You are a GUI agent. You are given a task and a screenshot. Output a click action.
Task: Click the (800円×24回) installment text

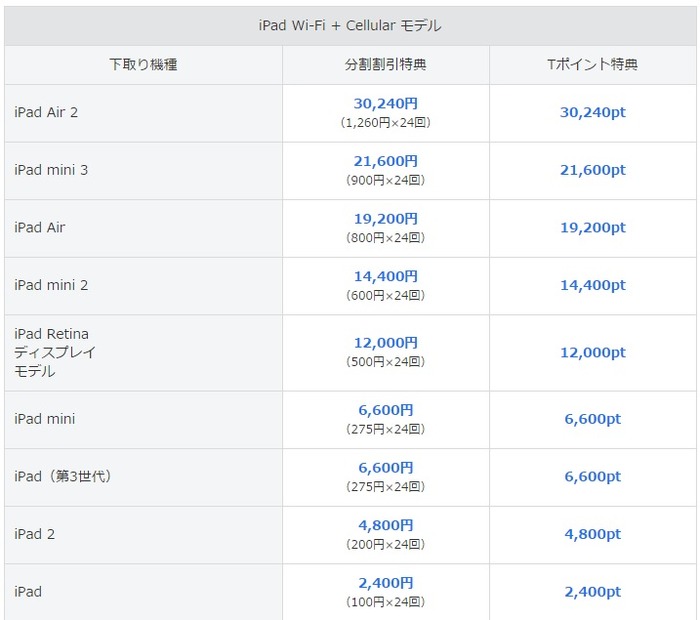386,237
